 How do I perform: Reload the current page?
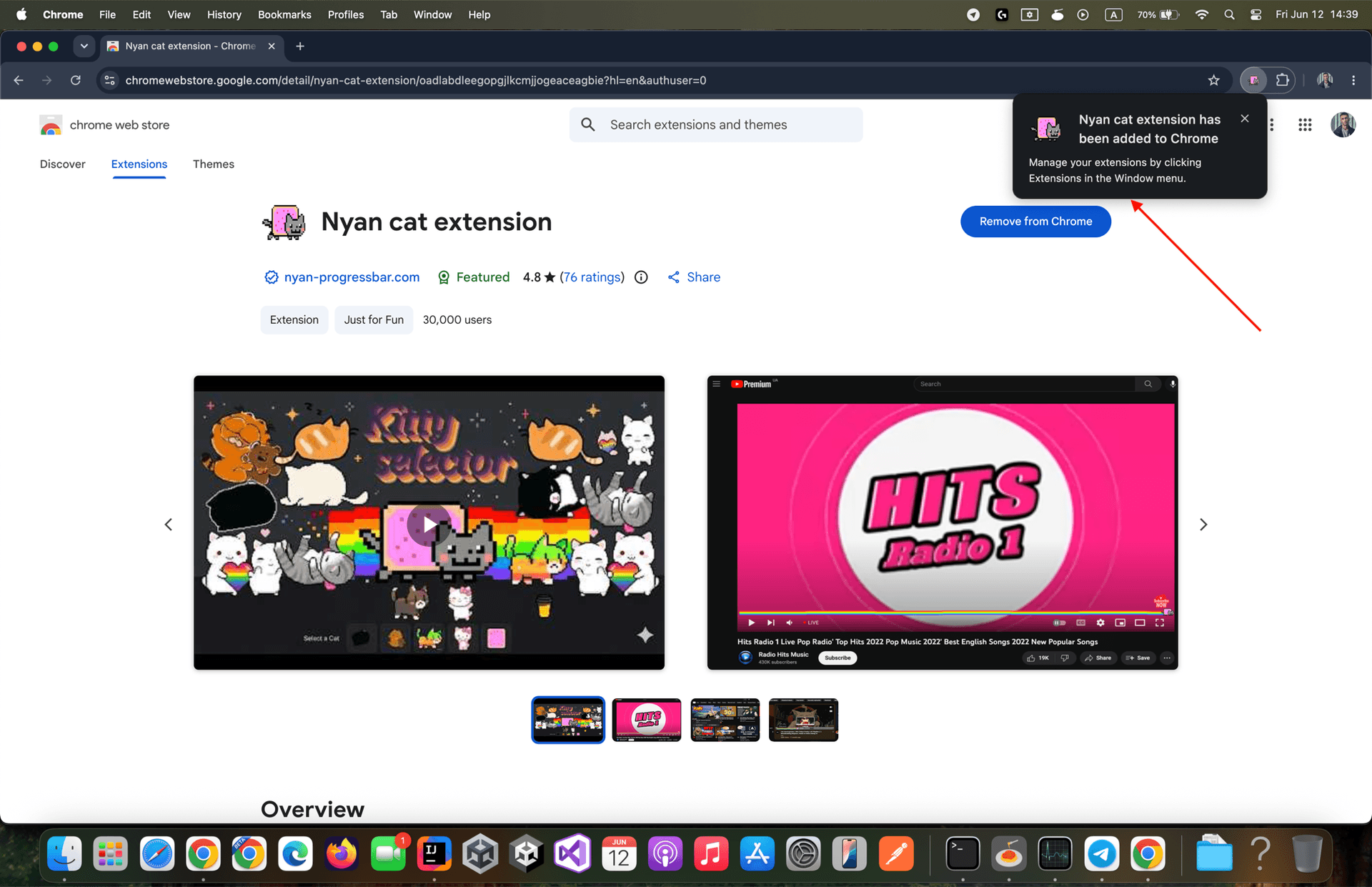click(75, 80)
